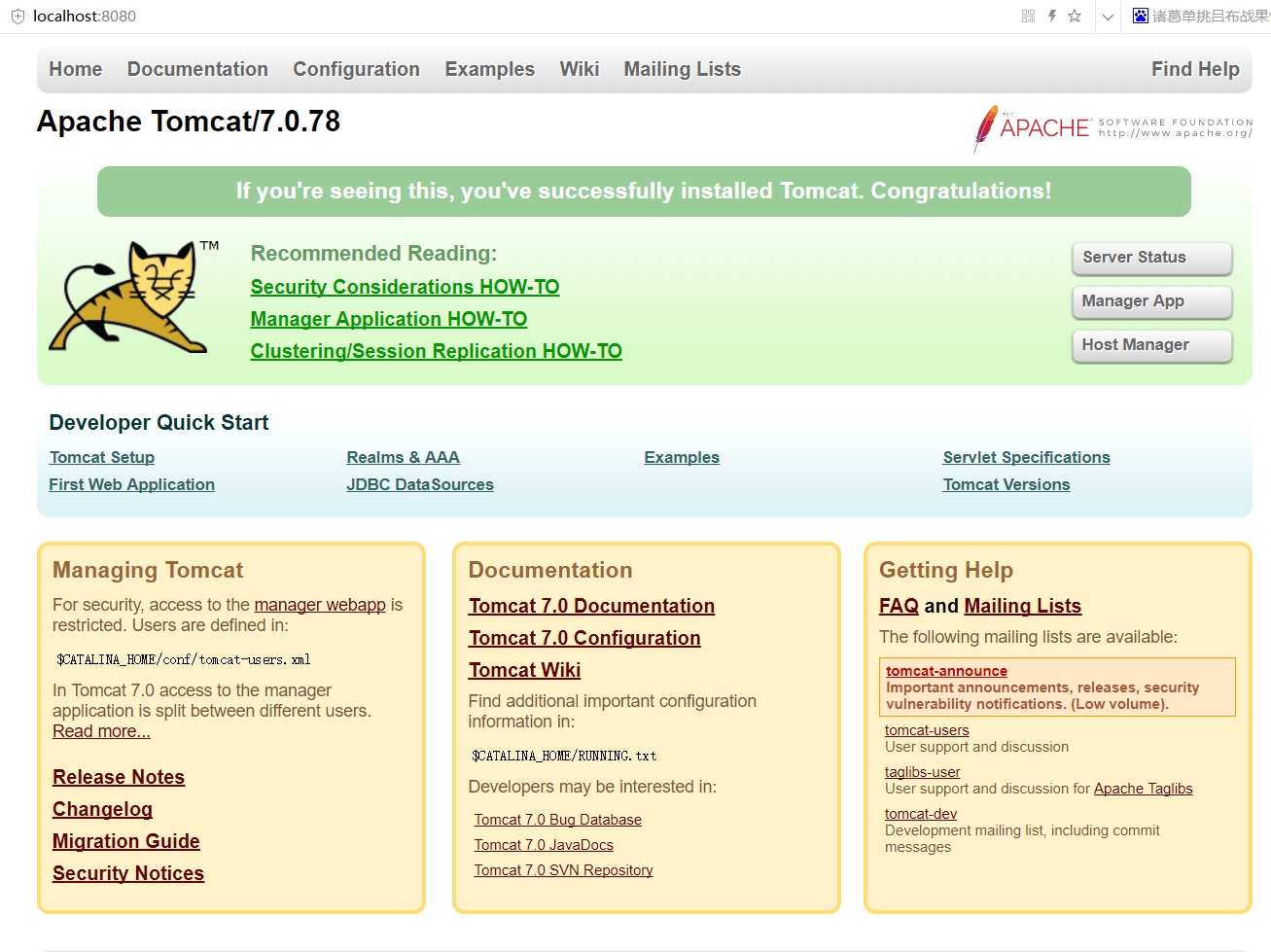Screen dimensions: 1271x952
Task: Open Manager Application HOW-TO link
Action: [389, 319]
